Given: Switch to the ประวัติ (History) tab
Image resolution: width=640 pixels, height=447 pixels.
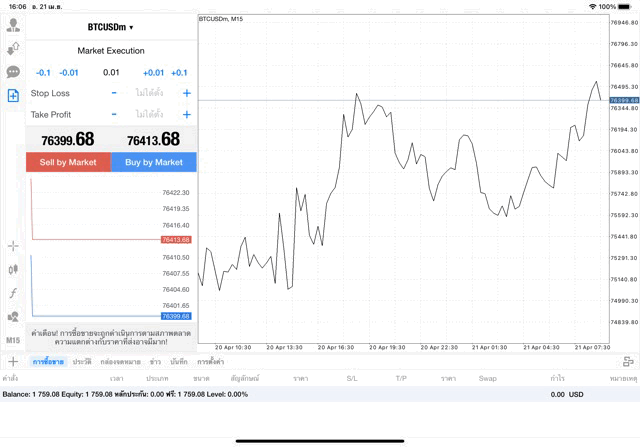Looking at the screenshot, I should 81,361.
